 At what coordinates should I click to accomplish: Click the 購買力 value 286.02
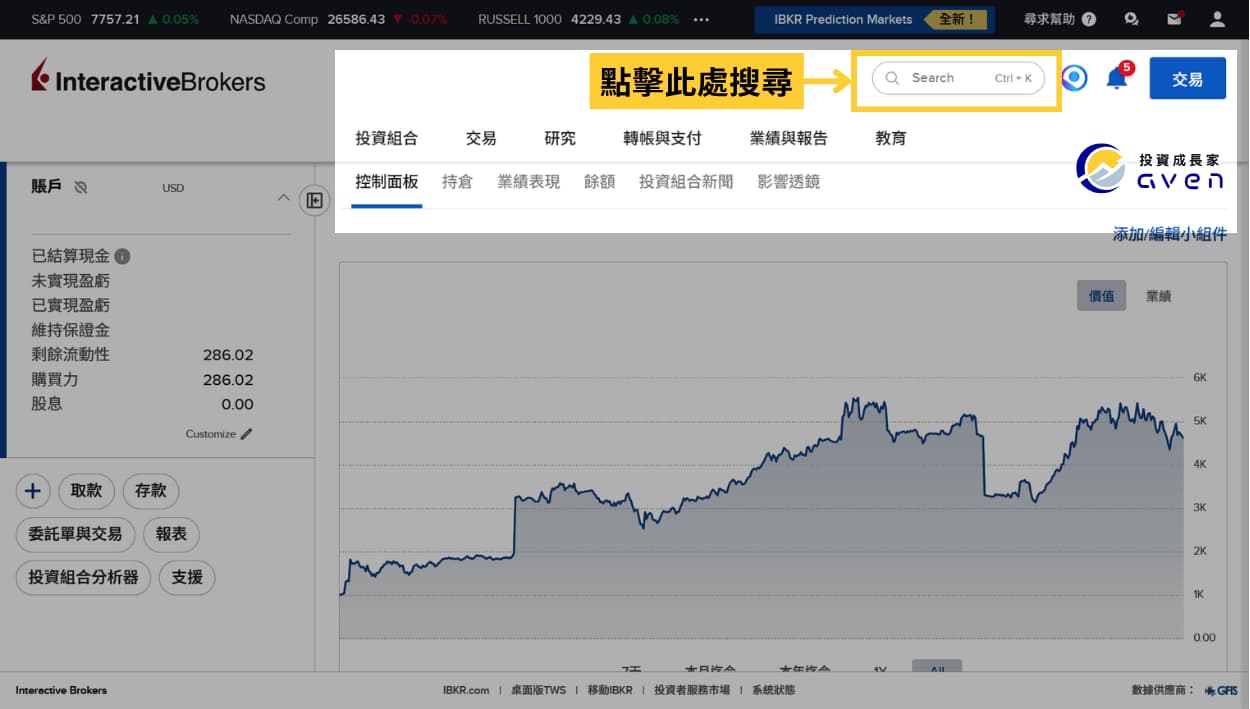[x=228, y=380]
